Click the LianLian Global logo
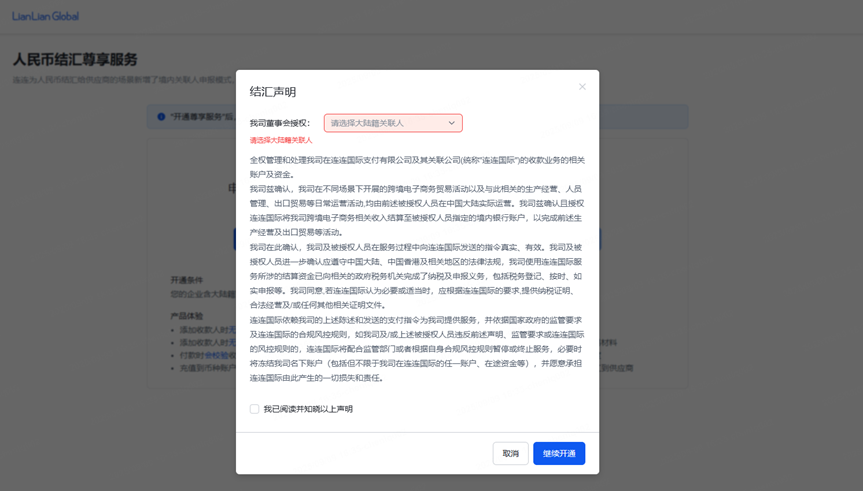 [46, 17]
